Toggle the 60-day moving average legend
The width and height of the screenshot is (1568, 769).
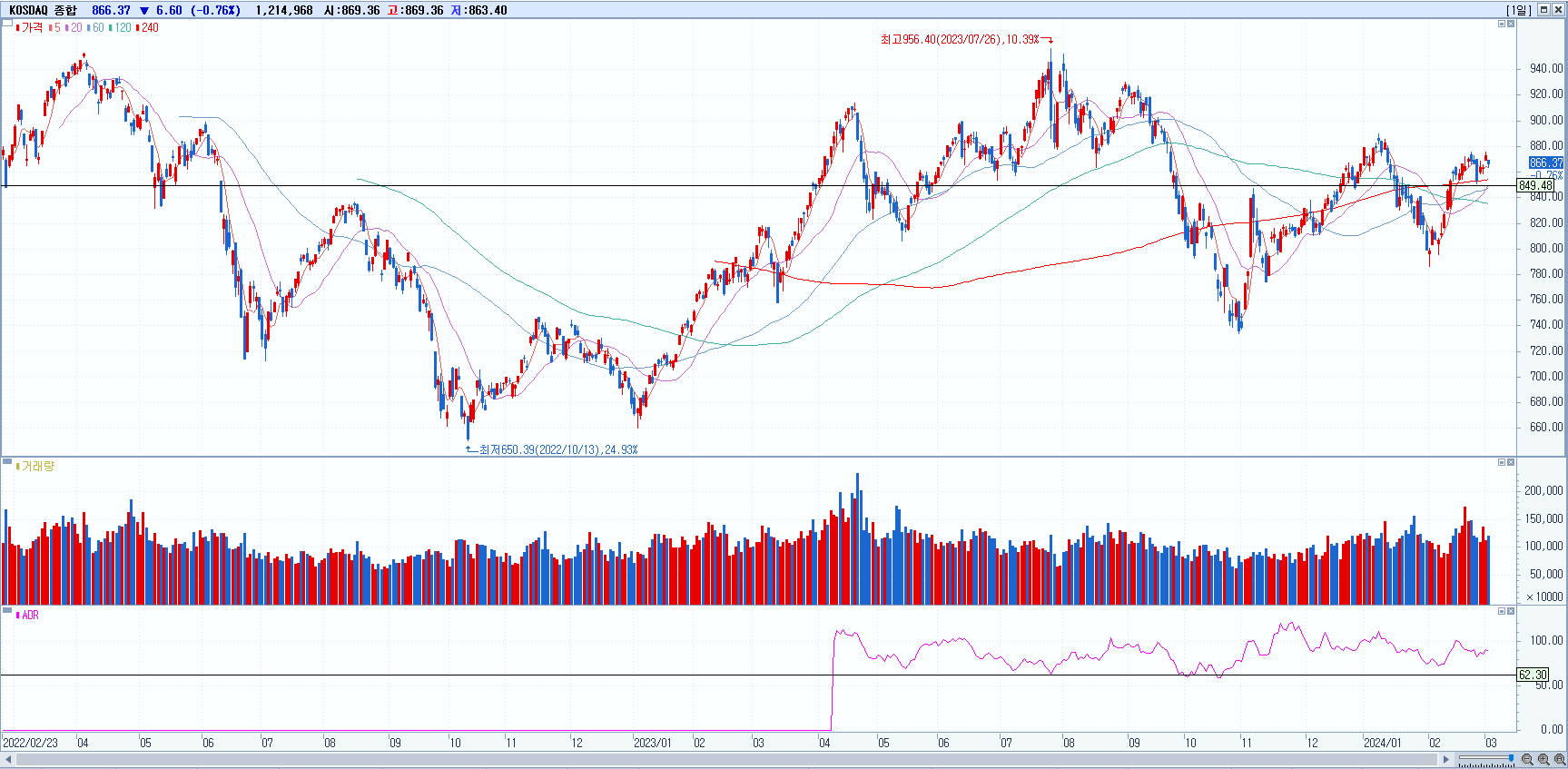[95, 28]
